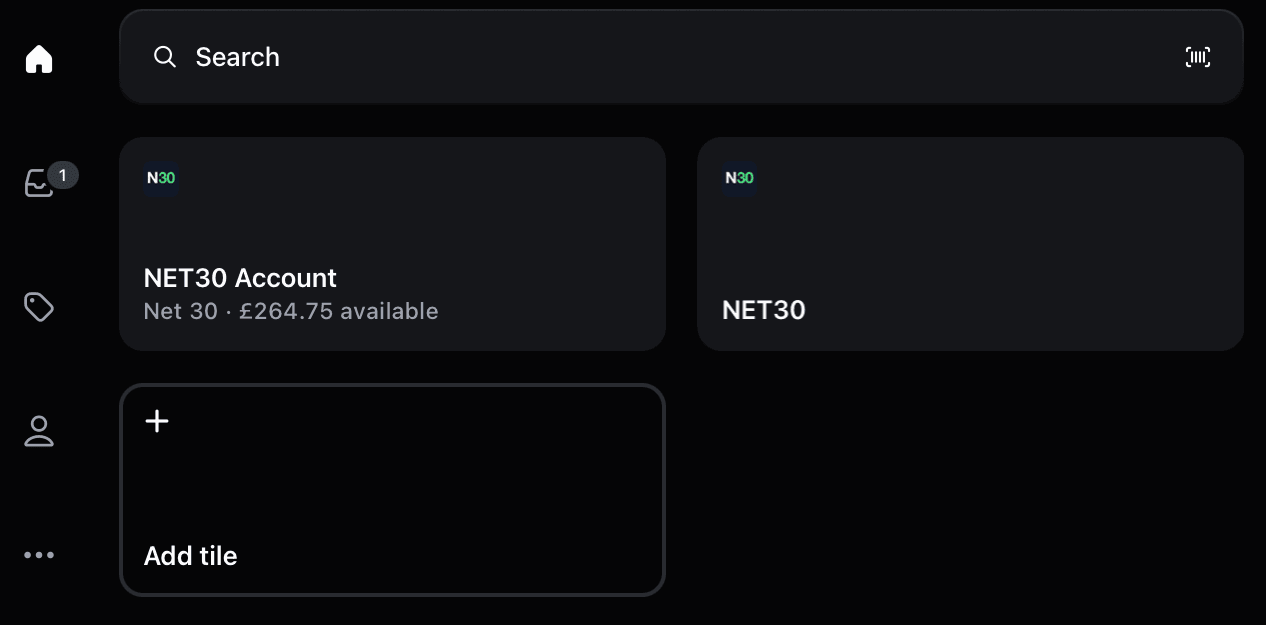The width and height of the screenshot is (1266, 625).
Task: Click the notification badge showing 1
Action: (x=62, y=174)
